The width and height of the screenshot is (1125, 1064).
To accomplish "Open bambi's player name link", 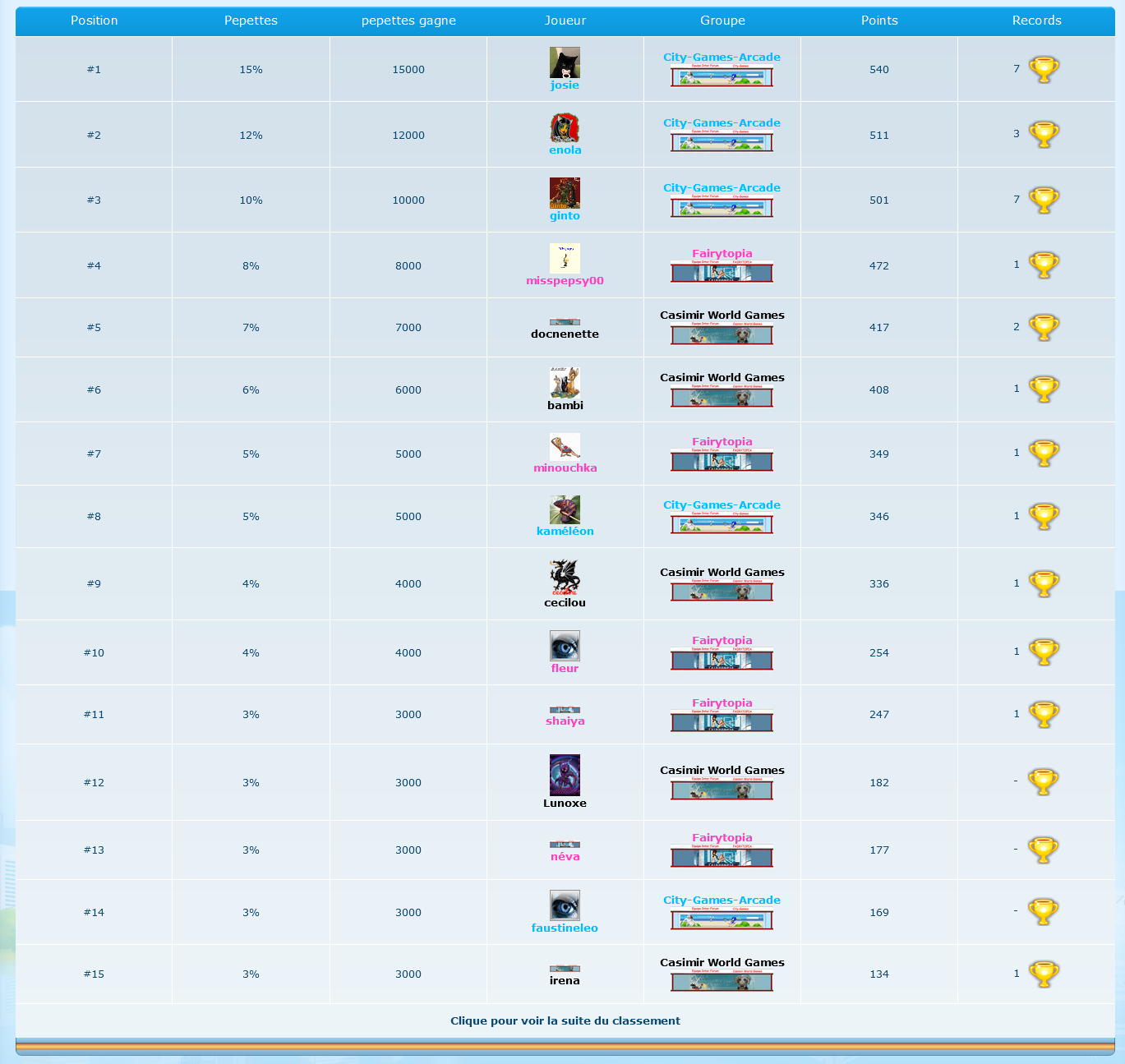I will pyautogui.click(x=565, y=406).
